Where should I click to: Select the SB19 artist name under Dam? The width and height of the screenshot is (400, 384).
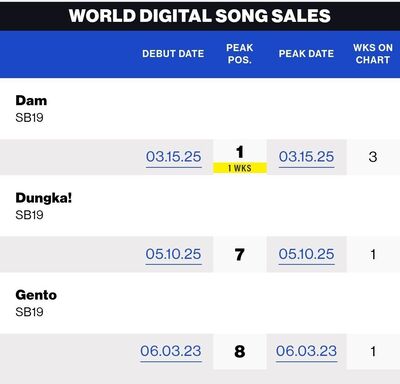point(29,118)
